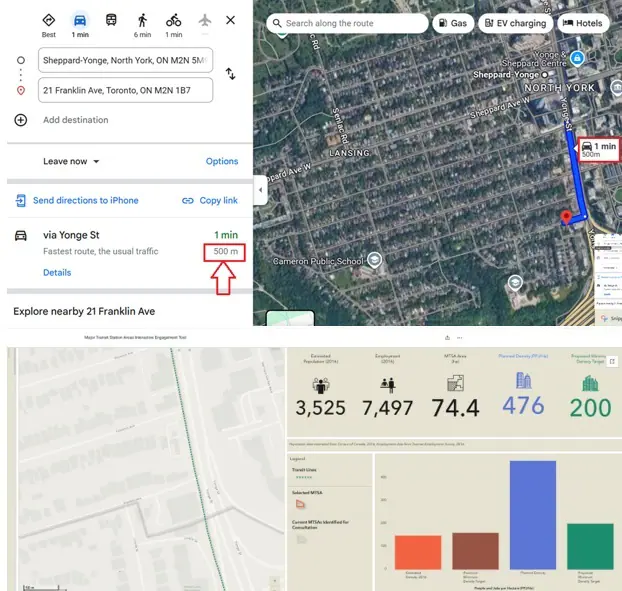Click the Search along the route field
The image size is (622, 591).
click(x=350, y=23)
